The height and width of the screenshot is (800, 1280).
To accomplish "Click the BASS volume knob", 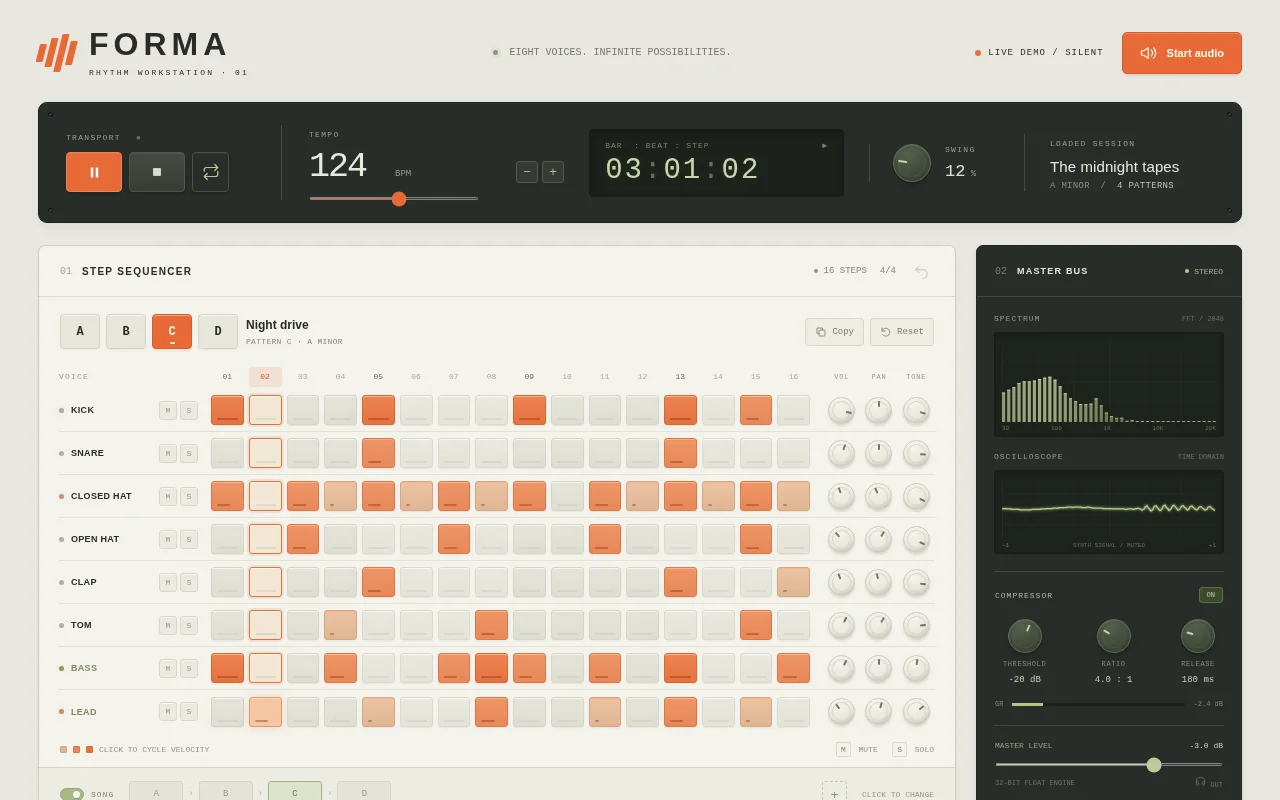I will [841, 668].
